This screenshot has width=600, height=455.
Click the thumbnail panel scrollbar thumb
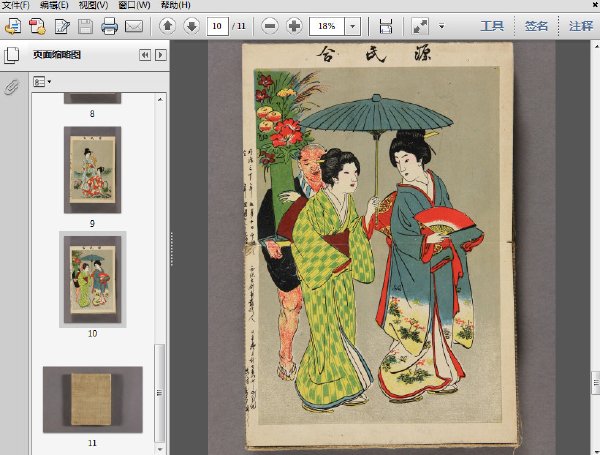pyautogui.click(x=160, y=393)
